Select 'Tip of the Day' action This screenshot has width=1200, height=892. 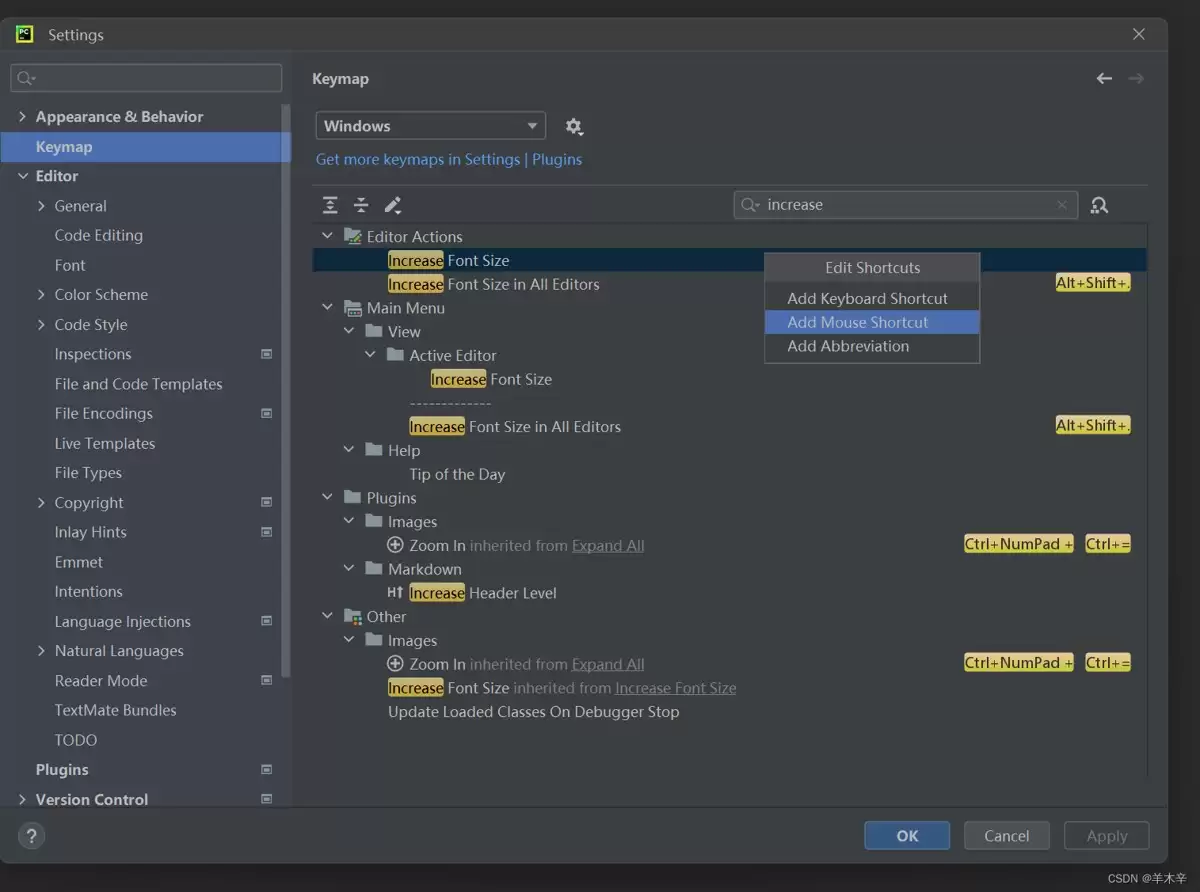coord(457,474)
